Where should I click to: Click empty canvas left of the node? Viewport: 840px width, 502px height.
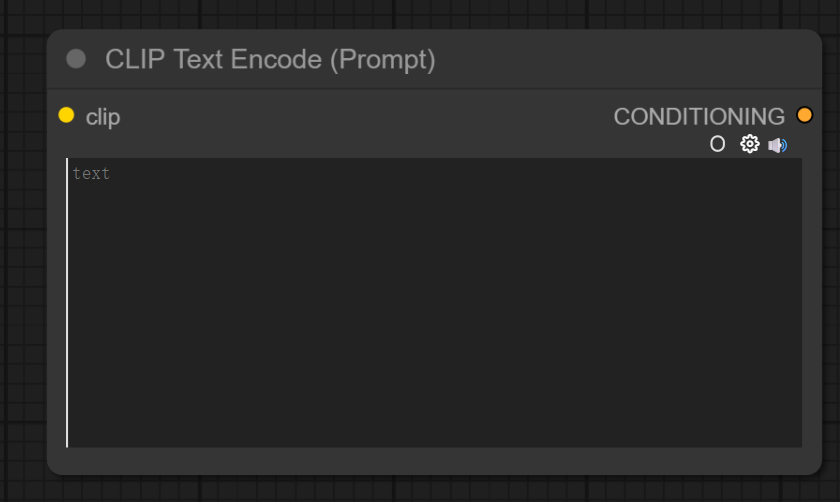(22, 250)
